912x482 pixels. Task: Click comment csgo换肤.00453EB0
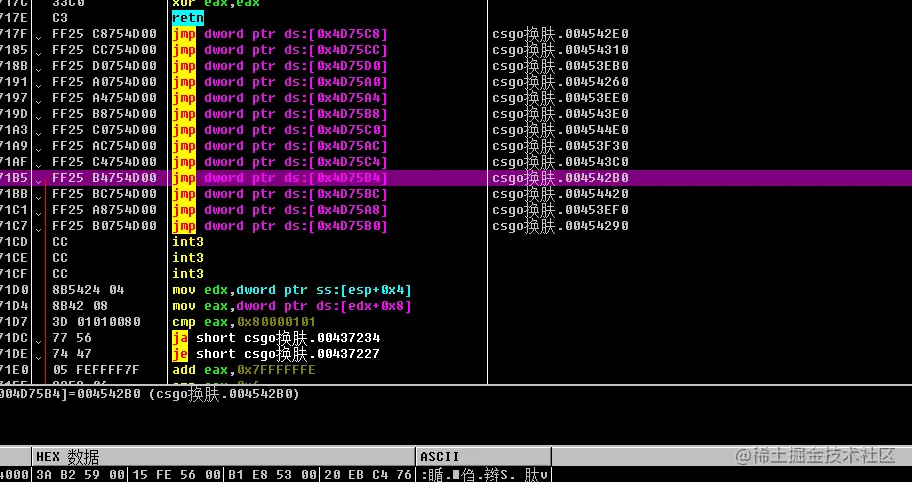(x=560, y=66)
